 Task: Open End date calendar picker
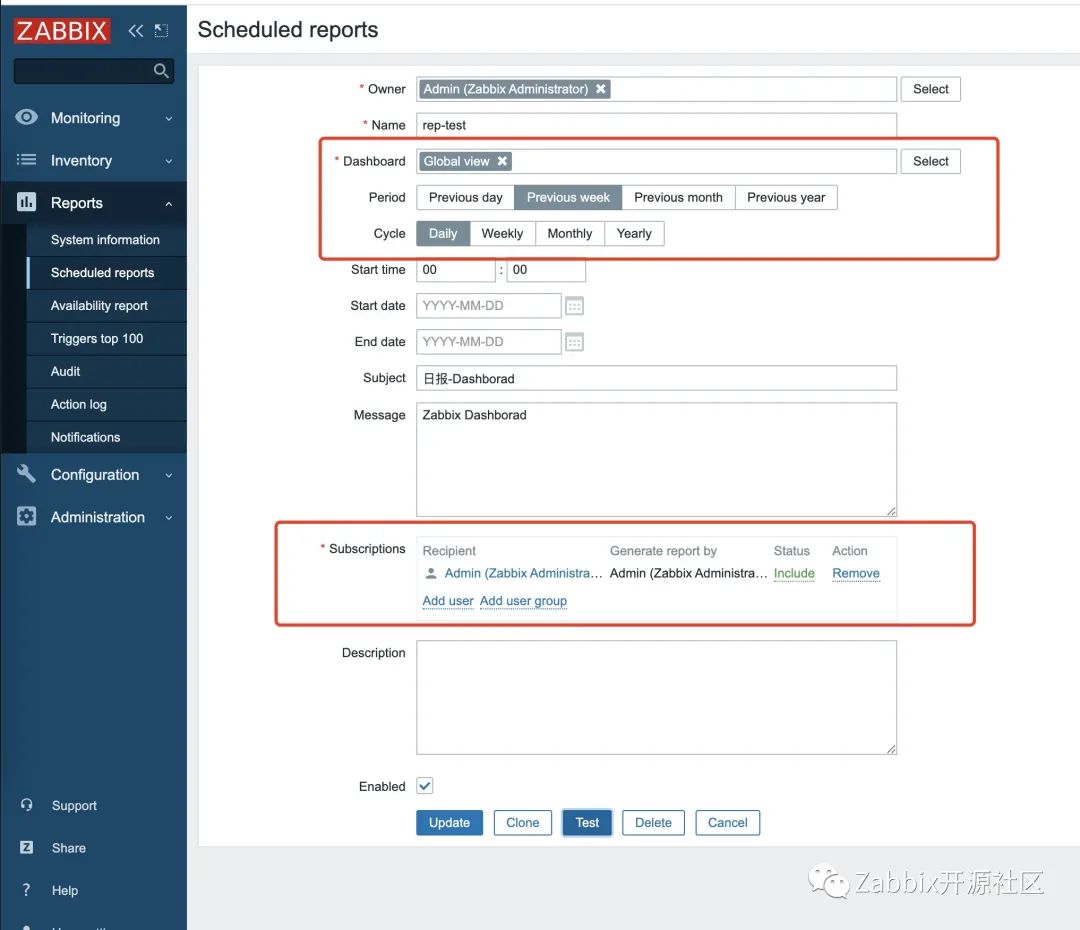pos(574,342)
